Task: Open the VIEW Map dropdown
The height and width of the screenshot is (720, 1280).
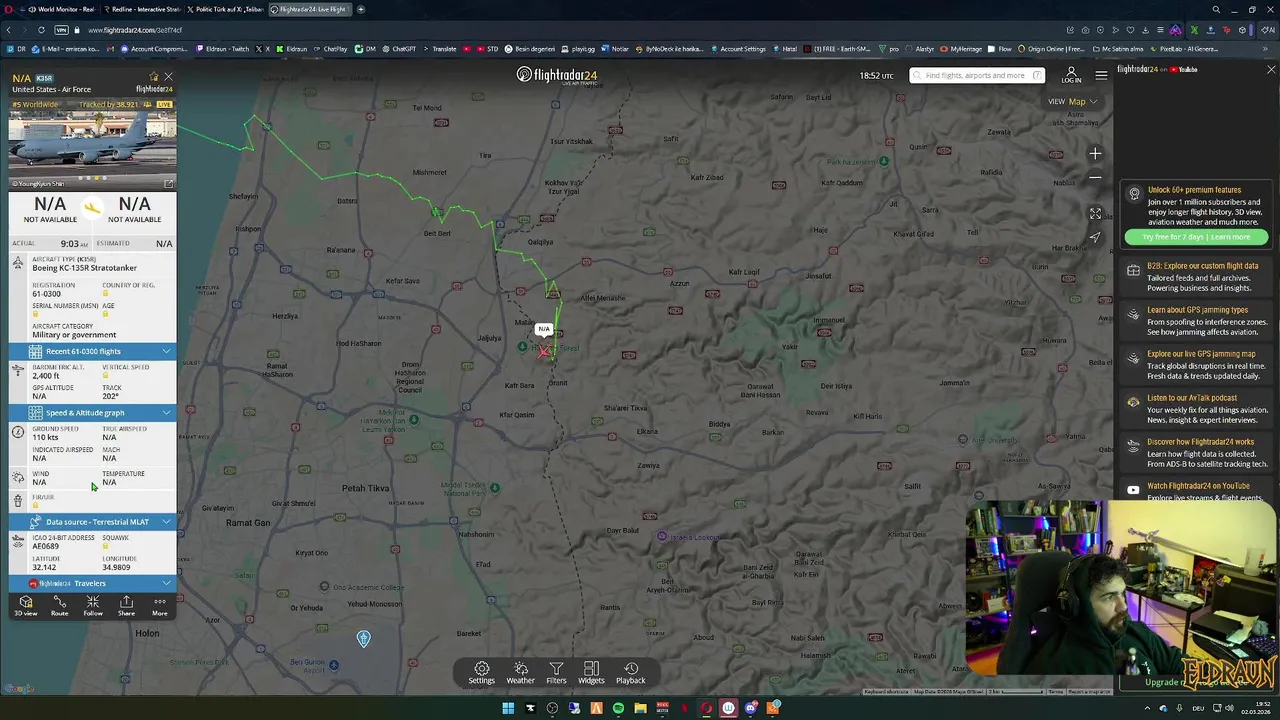Action: click(x=1073, y=101)
